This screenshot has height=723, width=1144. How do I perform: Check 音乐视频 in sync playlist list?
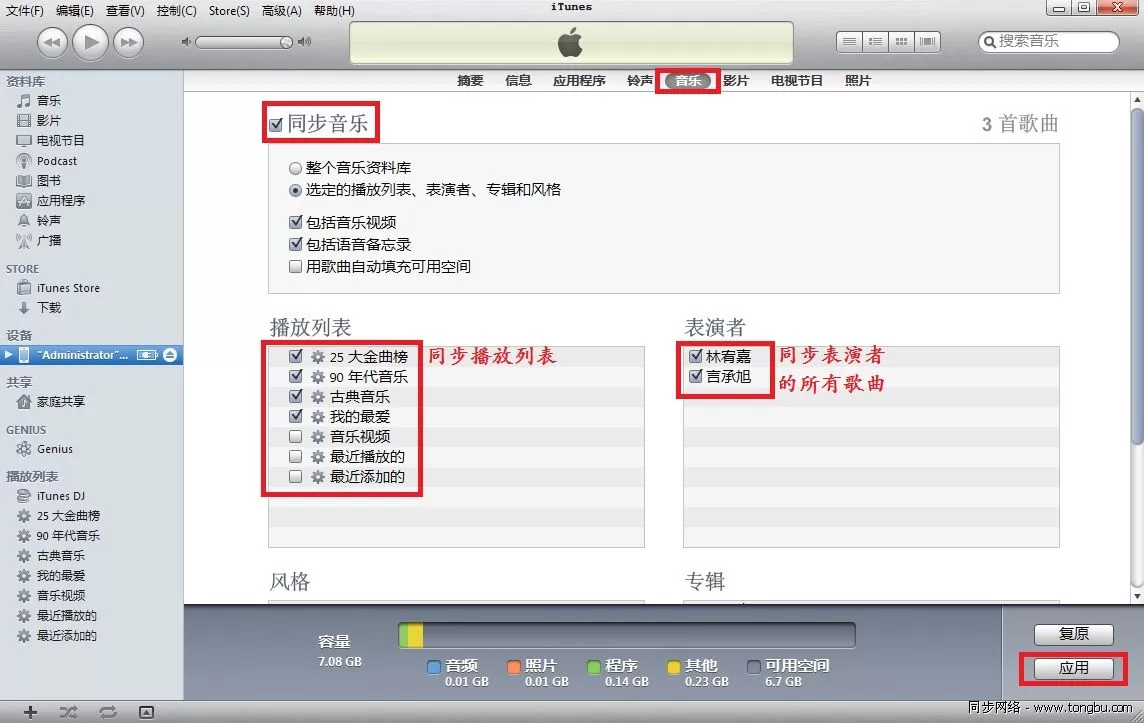(x=295, y=437)
